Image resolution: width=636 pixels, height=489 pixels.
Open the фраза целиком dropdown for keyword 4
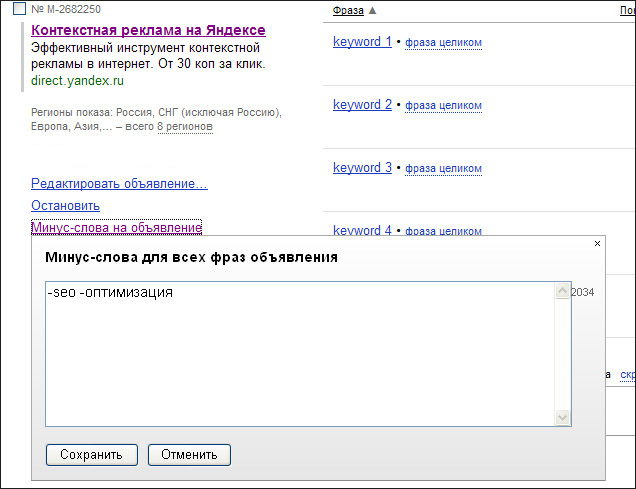(x=443, y=231)
